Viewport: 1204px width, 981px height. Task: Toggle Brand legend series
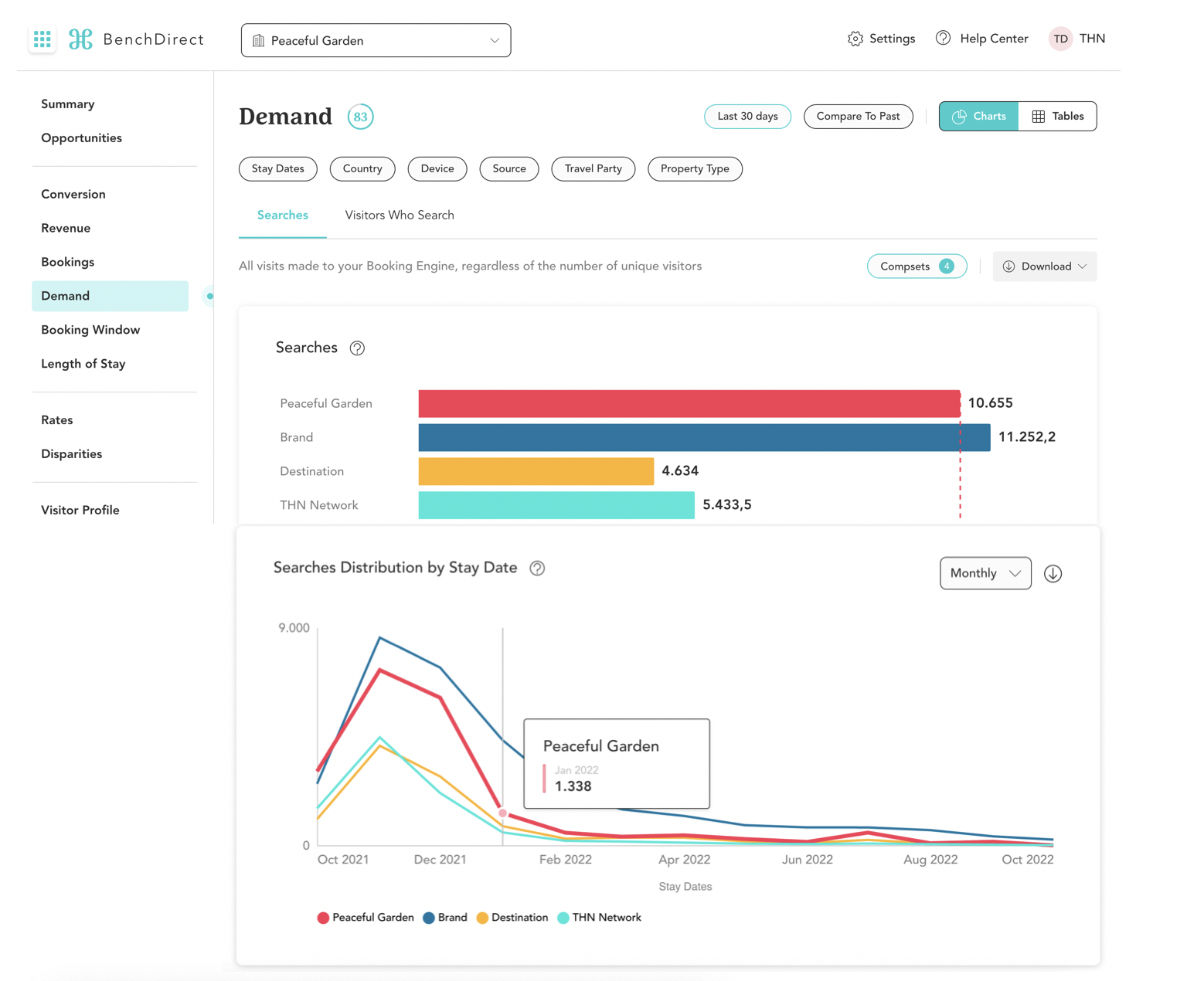point(445,918)
